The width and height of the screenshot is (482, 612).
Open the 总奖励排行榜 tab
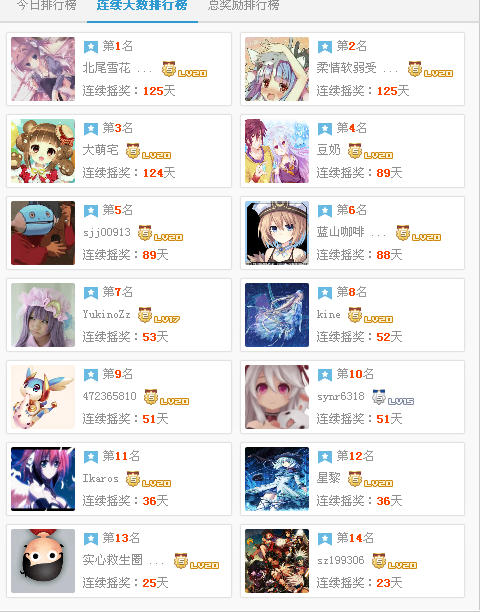click(244, 5)
